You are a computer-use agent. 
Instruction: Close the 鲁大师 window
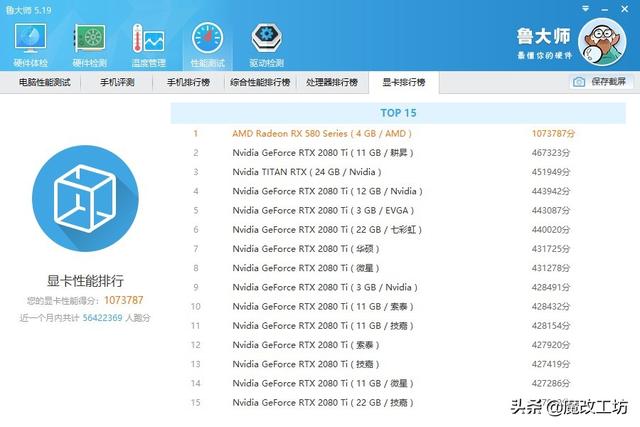point(624,9)
